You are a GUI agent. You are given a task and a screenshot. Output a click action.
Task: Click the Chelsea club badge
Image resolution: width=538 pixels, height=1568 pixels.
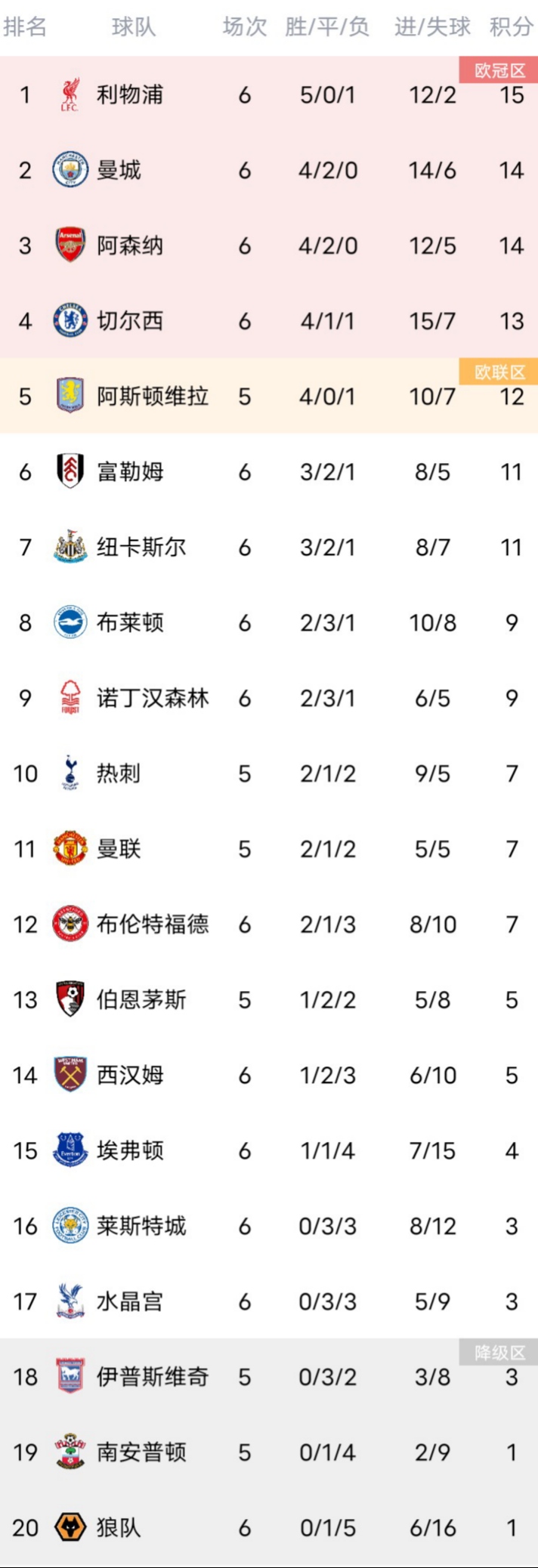[x=70, y=321]
